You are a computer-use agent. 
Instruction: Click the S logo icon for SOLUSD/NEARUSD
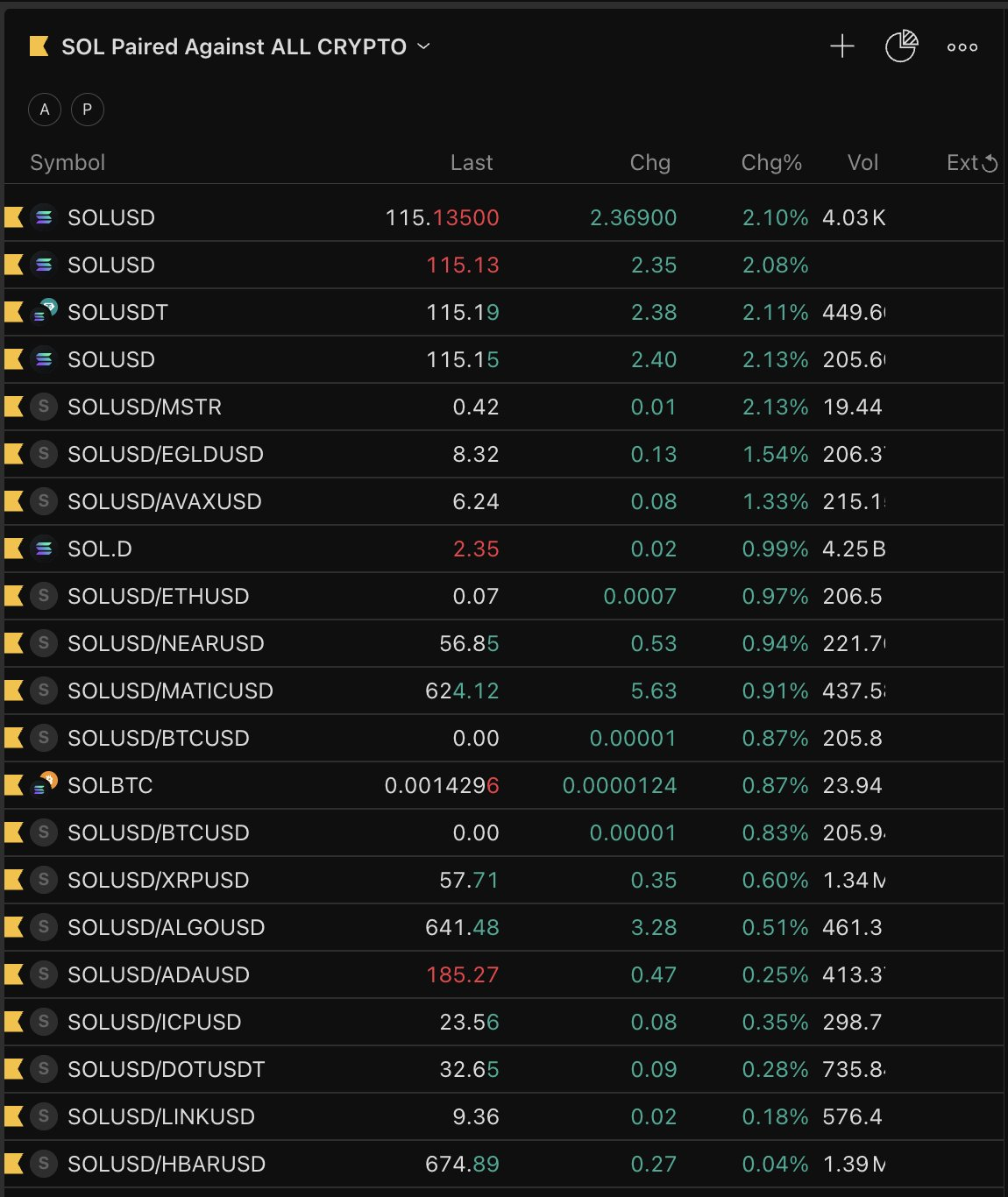[x=43, y=643]
